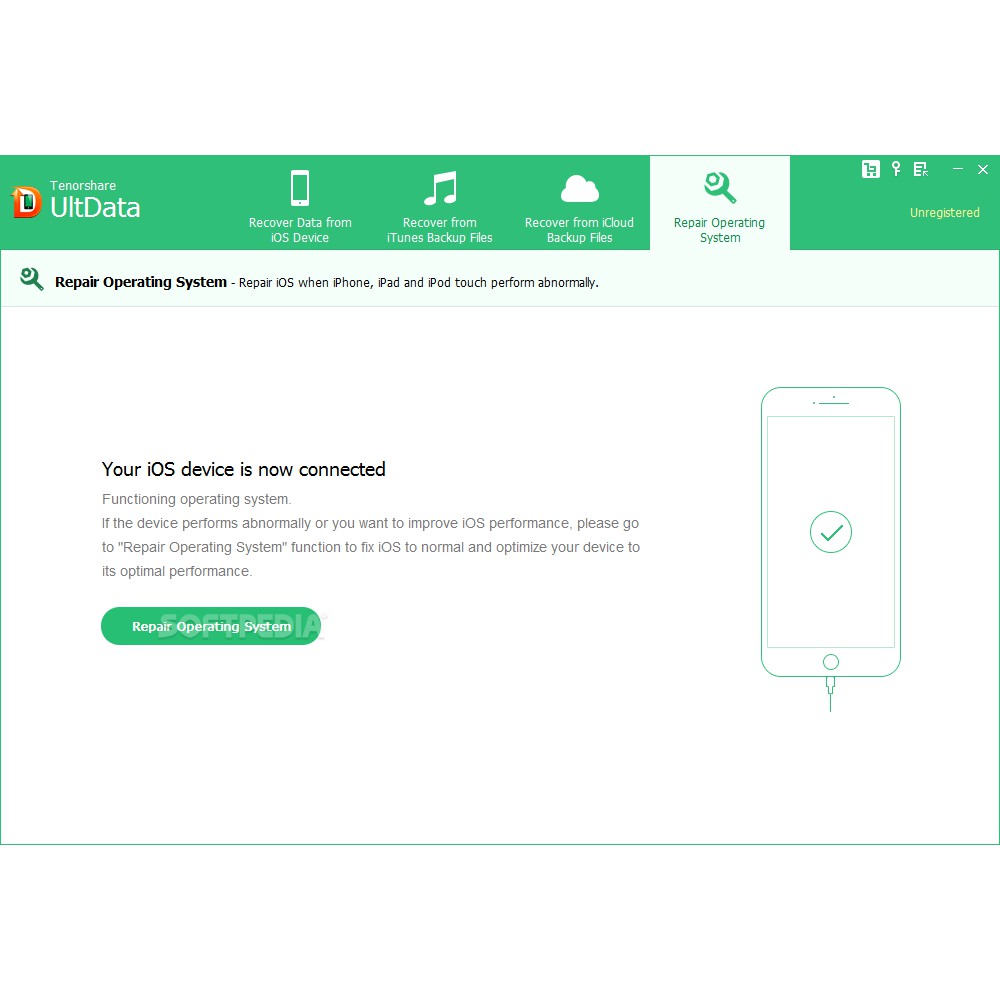Select the Repair Operating System tab label
Viewport: 1000px width, 1000px height.
point(719,230)
